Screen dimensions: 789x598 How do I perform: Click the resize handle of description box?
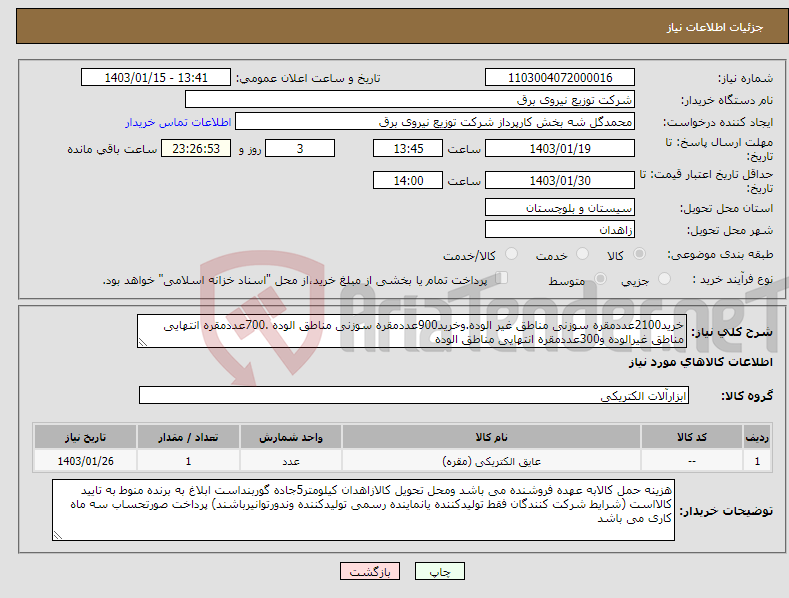click(143, 342)
